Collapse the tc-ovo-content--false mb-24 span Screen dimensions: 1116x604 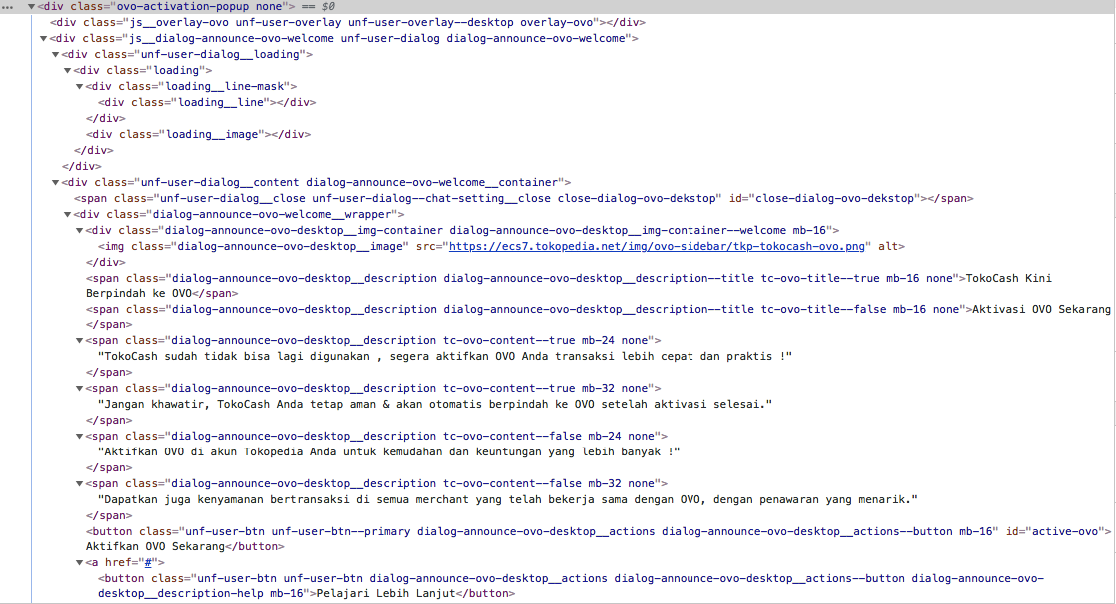click(x=80, y=437)
